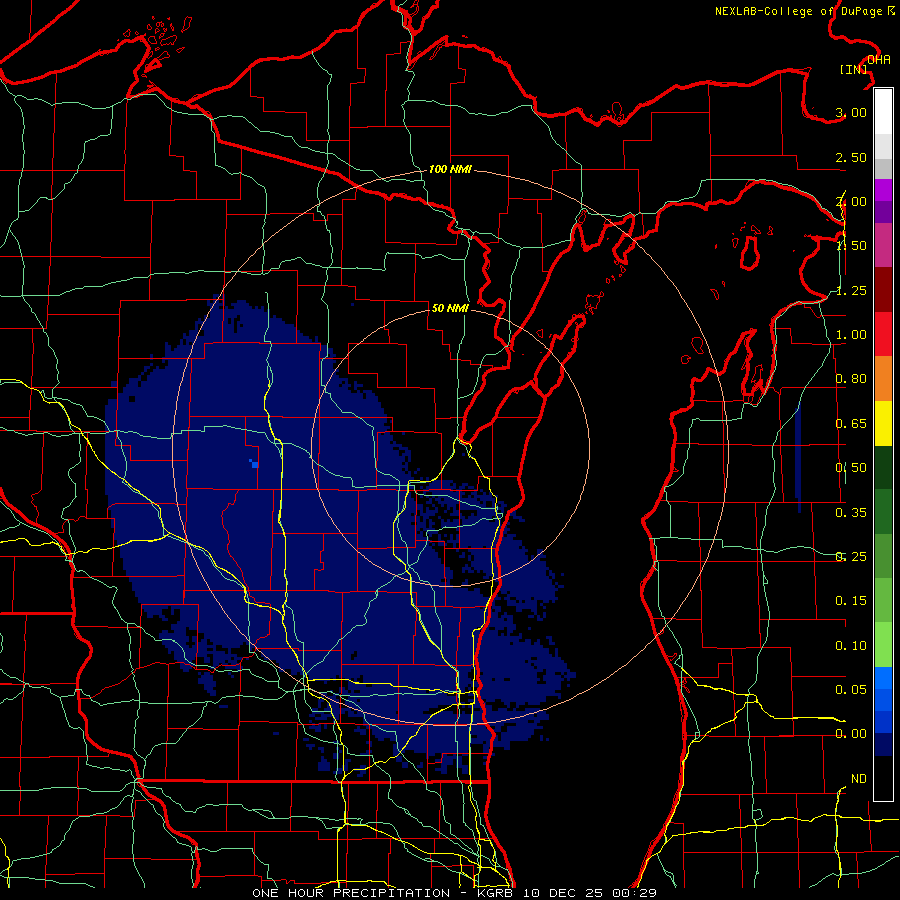Click the 0.35 legend value

point(851,513)
